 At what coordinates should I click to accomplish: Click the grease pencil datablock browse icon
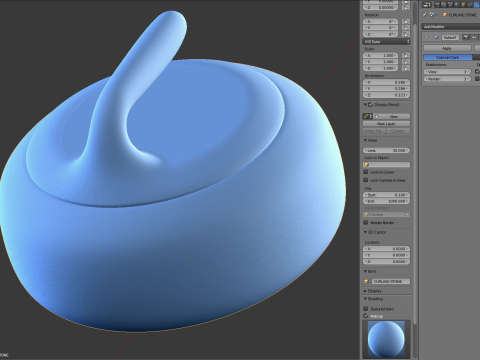(368, 116)
